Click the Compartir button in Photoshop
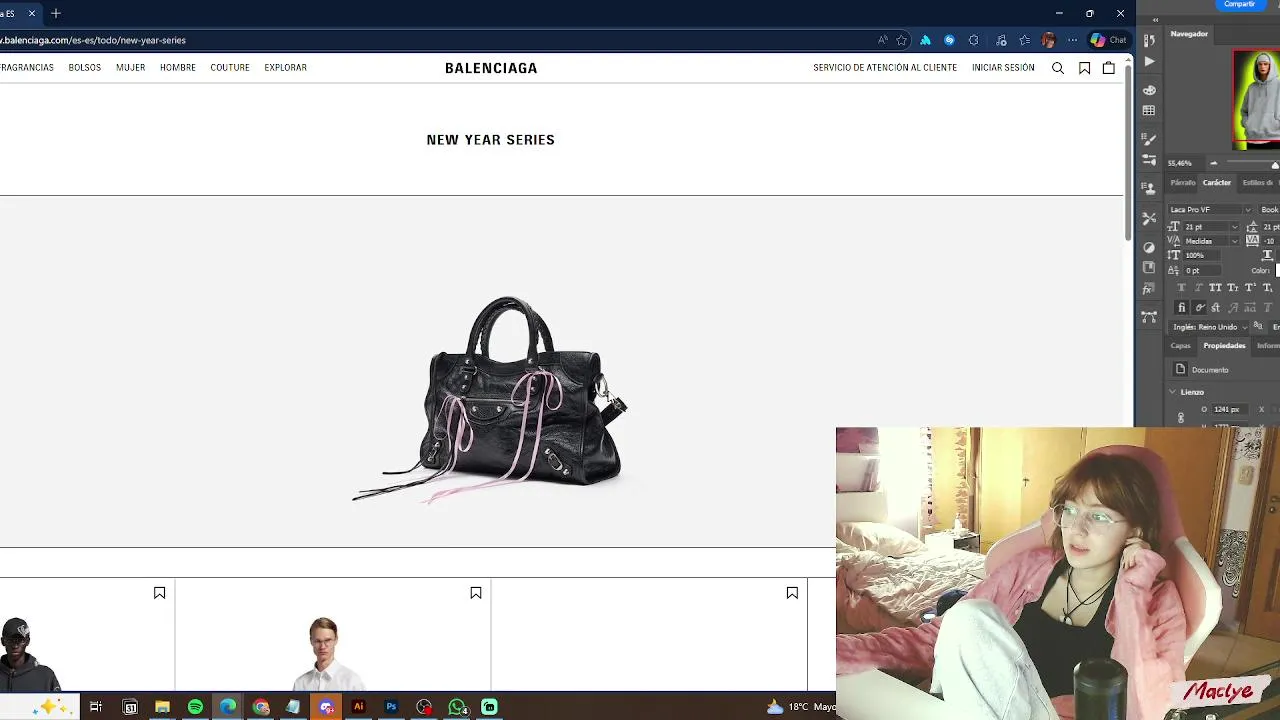 pyautogui.click(x=1239, y=5)
